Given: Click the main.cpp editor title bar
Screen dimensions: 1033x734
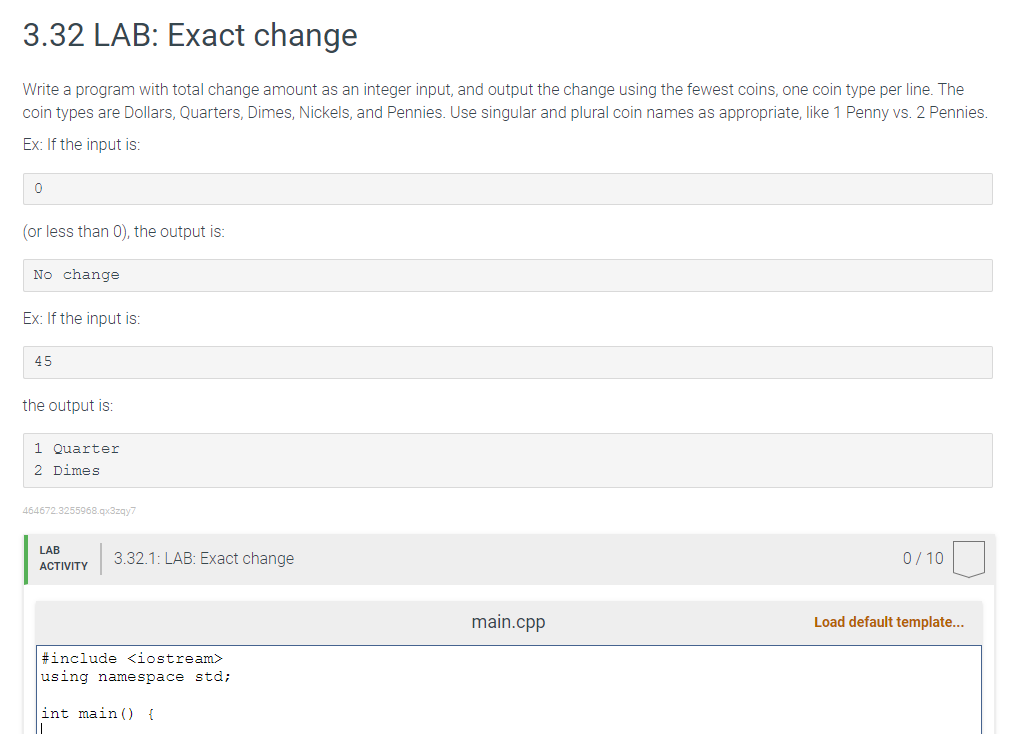Looking at the screenshot, I should (x=508, y=621).
